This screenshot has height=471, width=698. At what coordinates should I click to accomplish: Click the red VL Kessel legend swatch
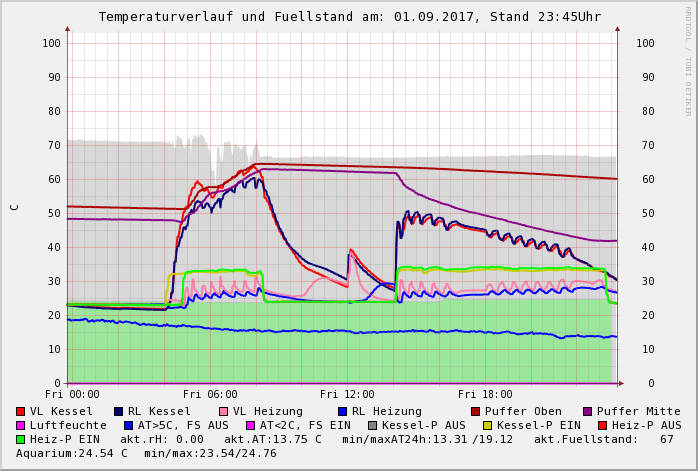(21, 411)
